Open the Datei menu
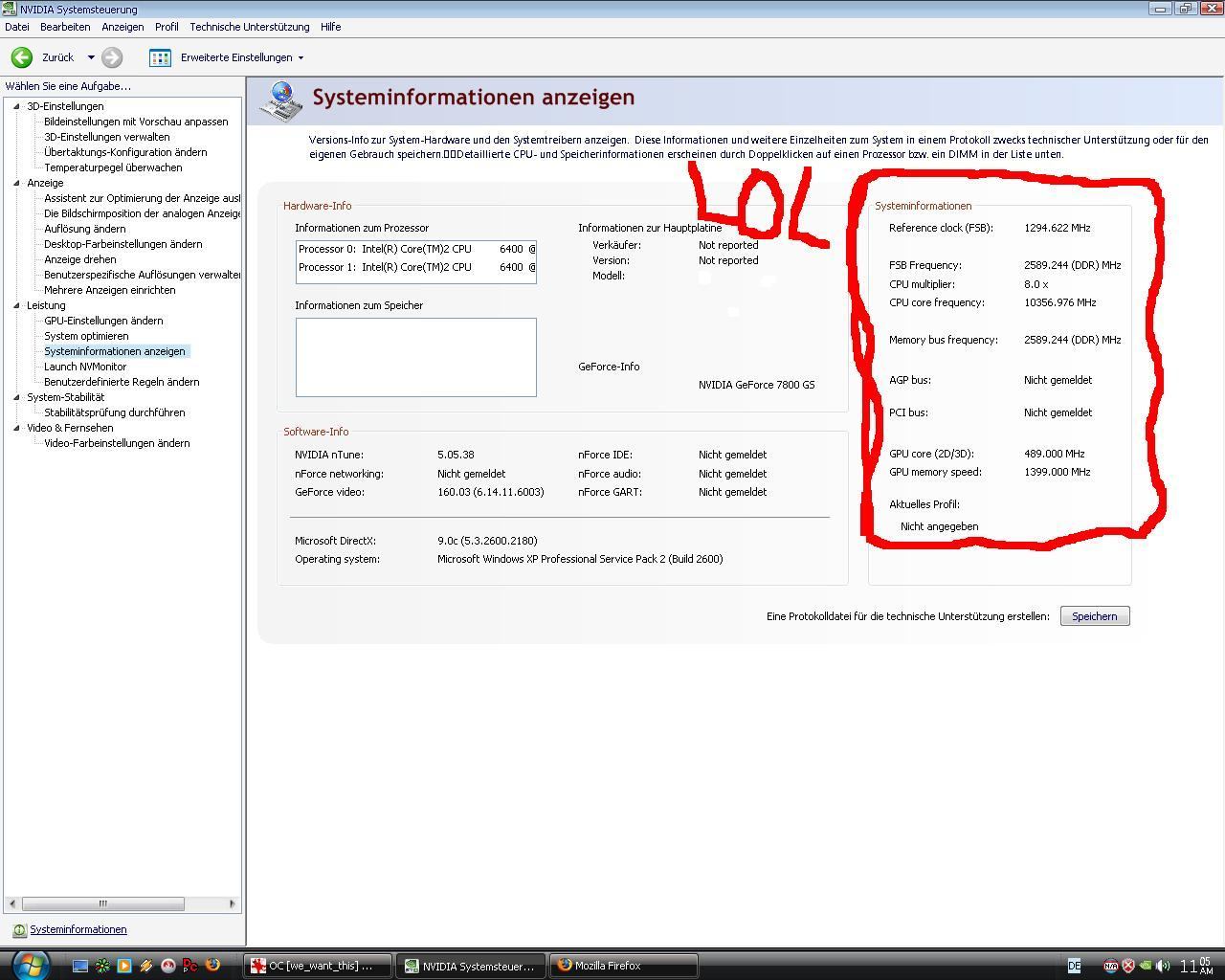This screenshot has height=980, width=1225. point(17,27)
